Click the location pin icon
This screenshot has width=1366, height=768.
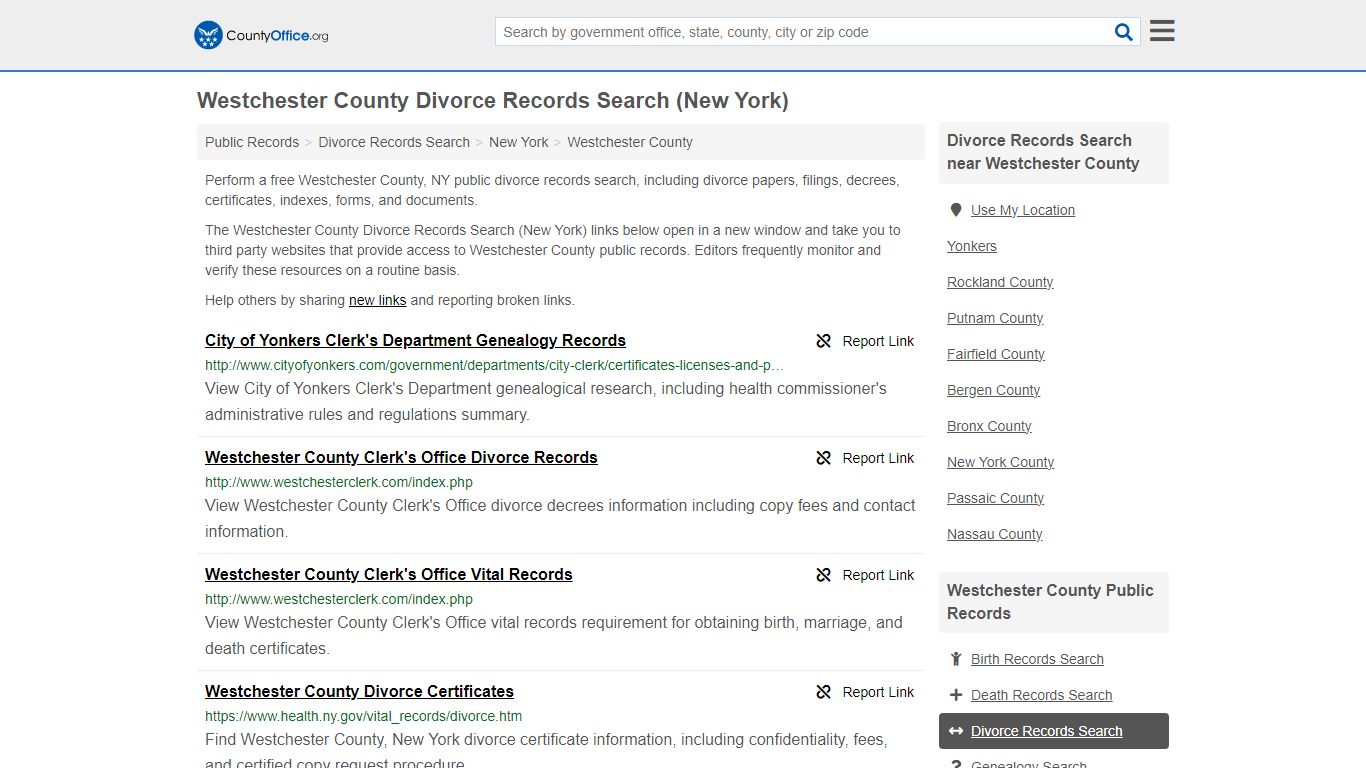click(x=956, y=210)
